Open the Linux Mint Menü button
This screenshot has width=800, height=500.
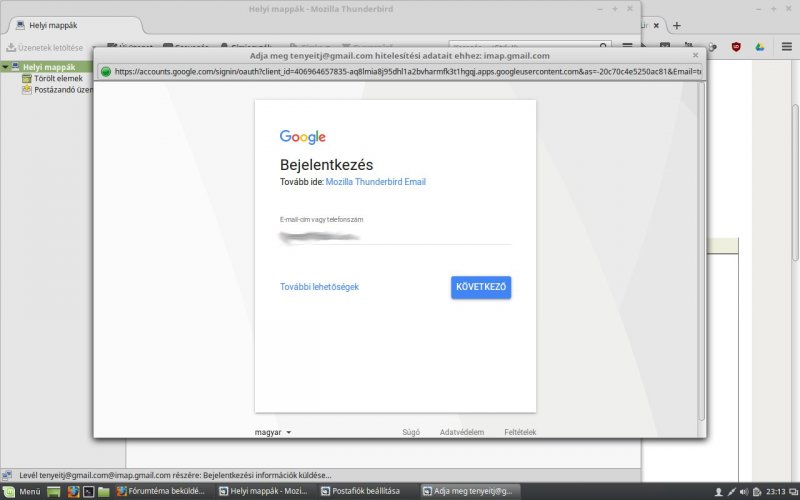point(22,491)
